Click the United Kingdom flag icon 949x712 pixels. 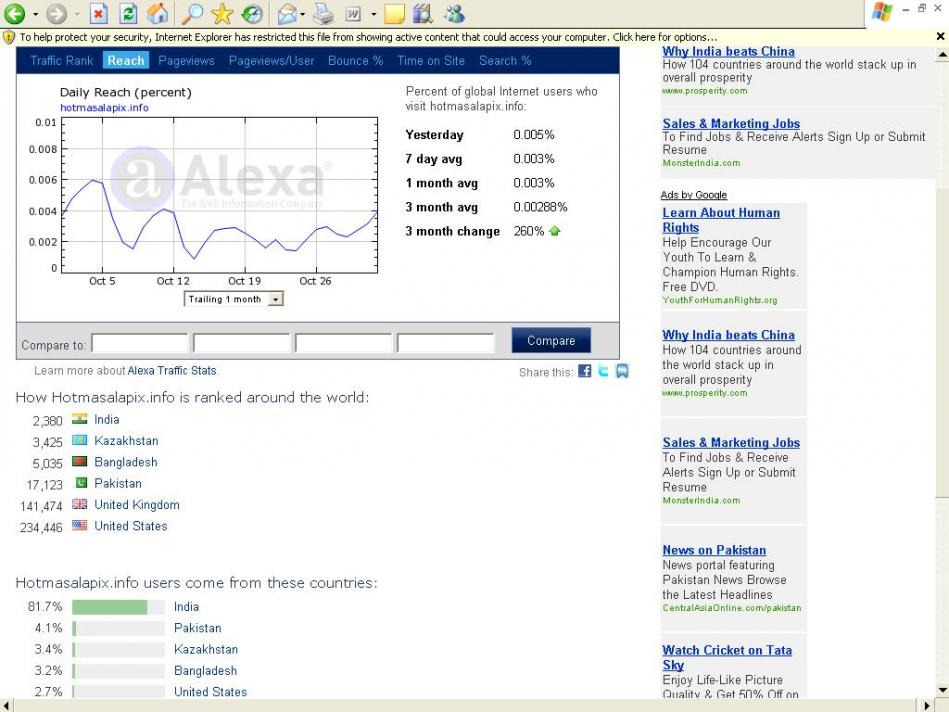(79, 504)
